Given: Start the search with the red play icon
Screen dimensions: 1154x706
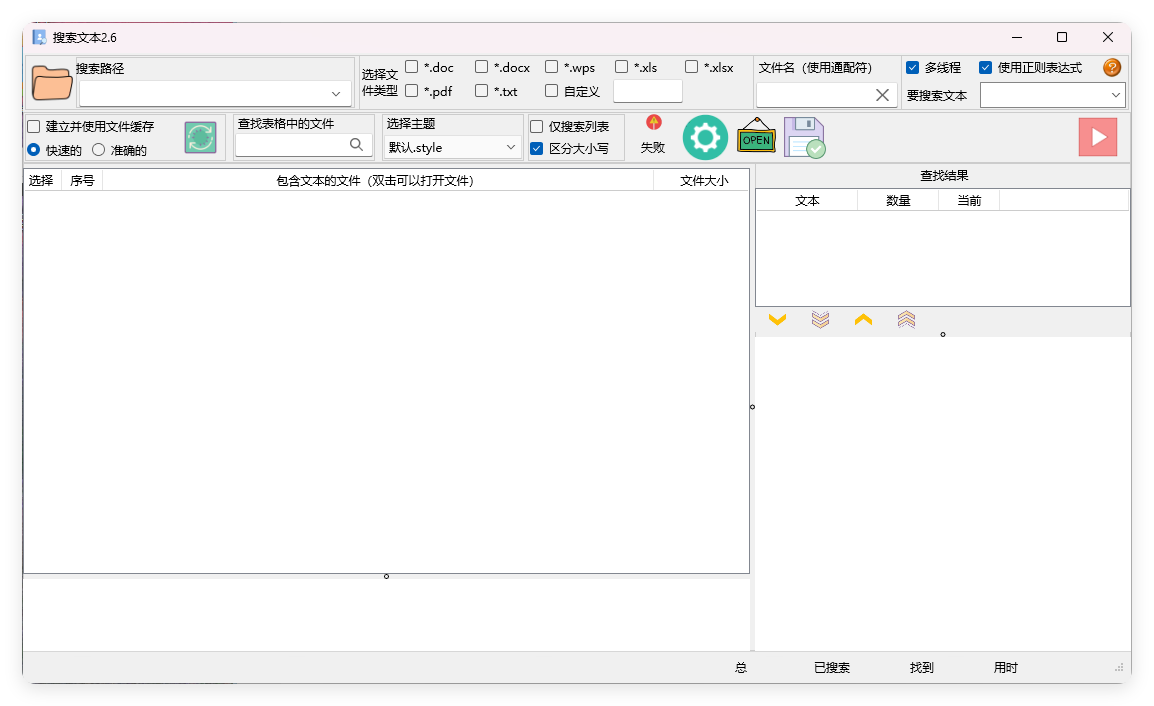Looking at the screenshot, I should (1097, 137).
